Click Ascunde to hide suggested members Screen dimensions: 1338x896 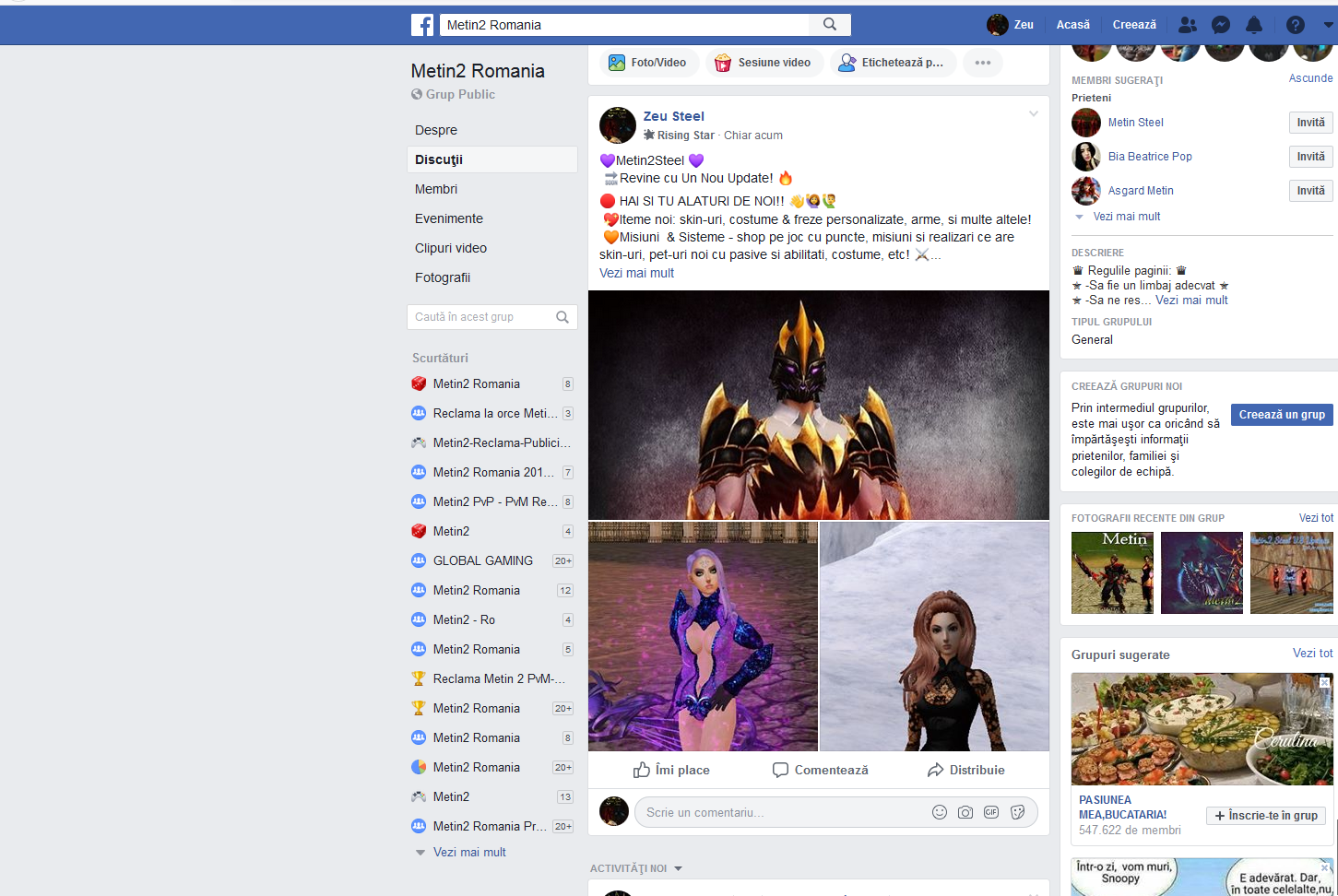1310,78
